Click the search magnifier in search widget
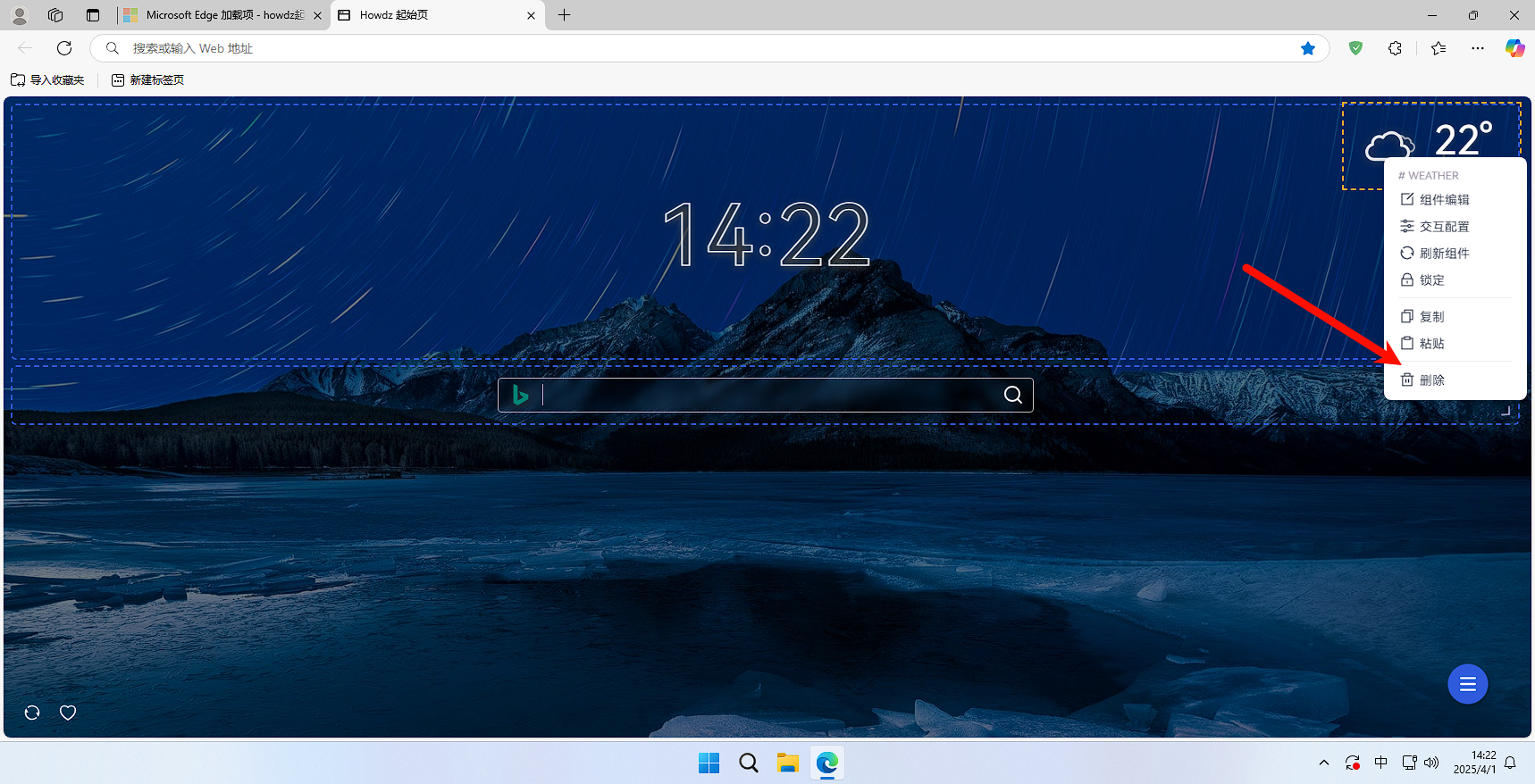This screenshot has height=784, width=1535. point(1012,395)
